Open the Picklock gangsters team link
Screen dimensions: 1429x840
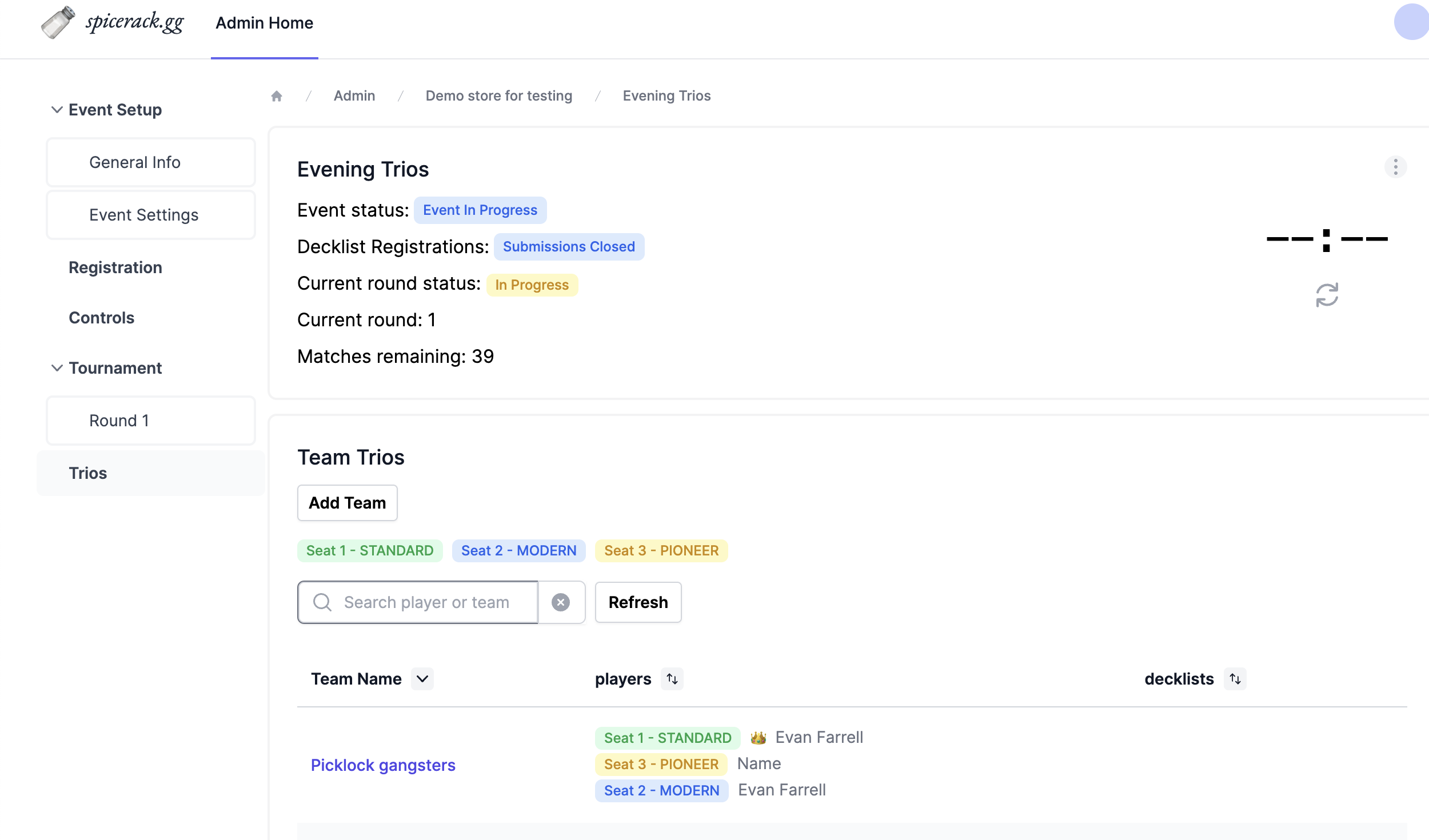383,765
